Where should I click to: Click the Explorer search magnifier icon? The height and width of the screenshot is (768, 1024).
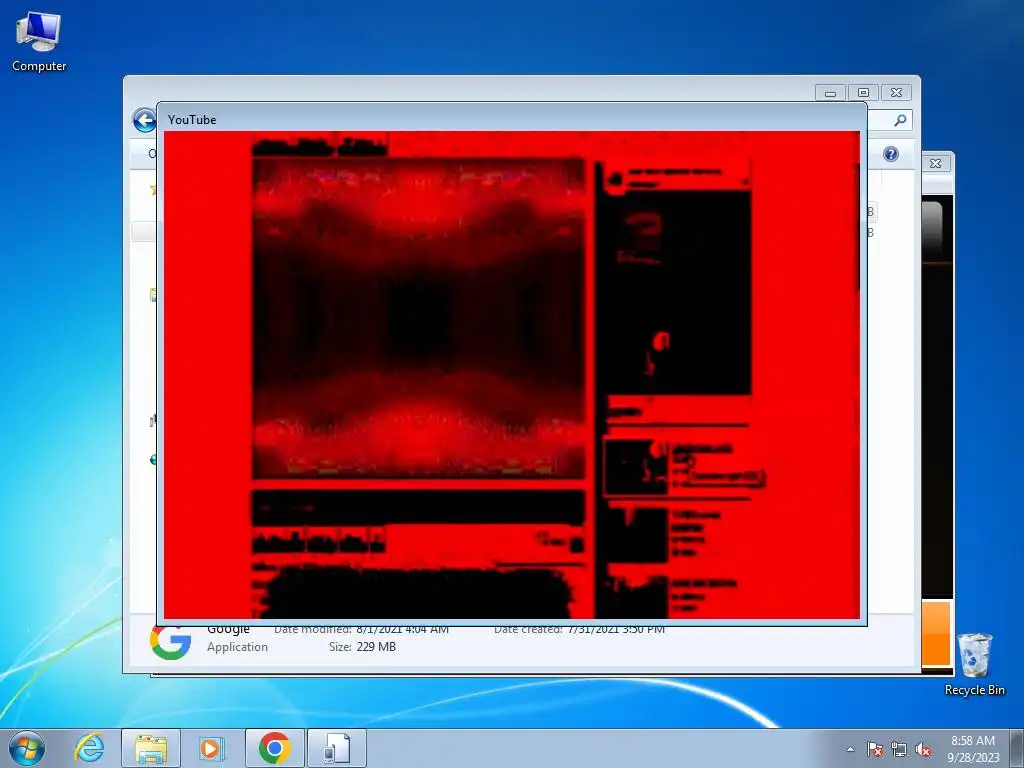pos(900,120)
